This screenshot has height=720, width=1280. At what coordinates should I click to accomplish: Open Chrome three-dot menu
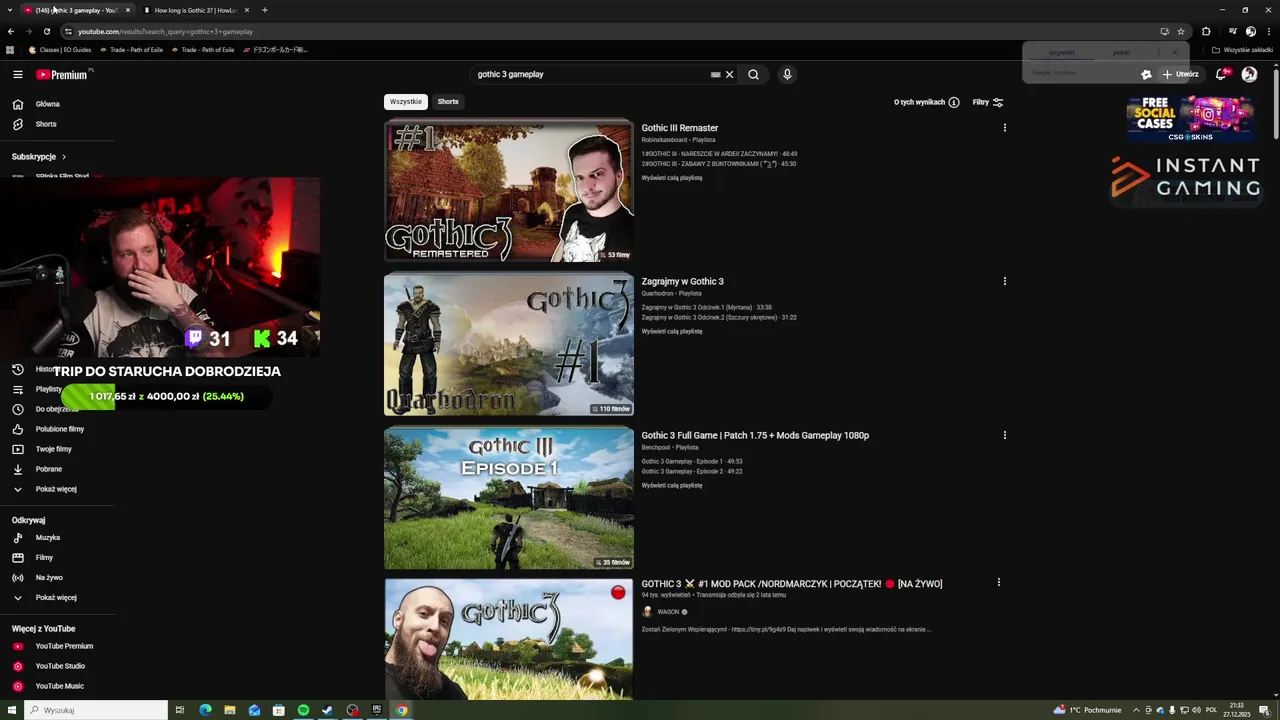1269,31
